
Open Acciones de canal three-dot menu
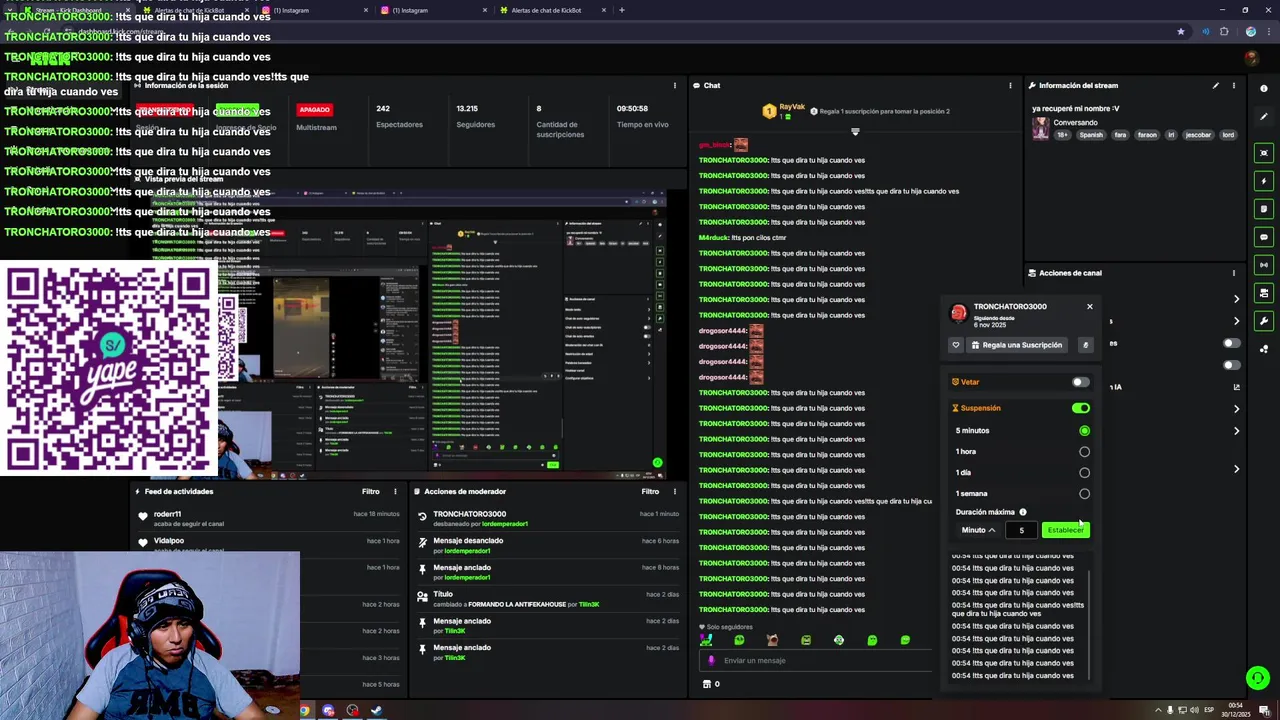[1234, 273]
